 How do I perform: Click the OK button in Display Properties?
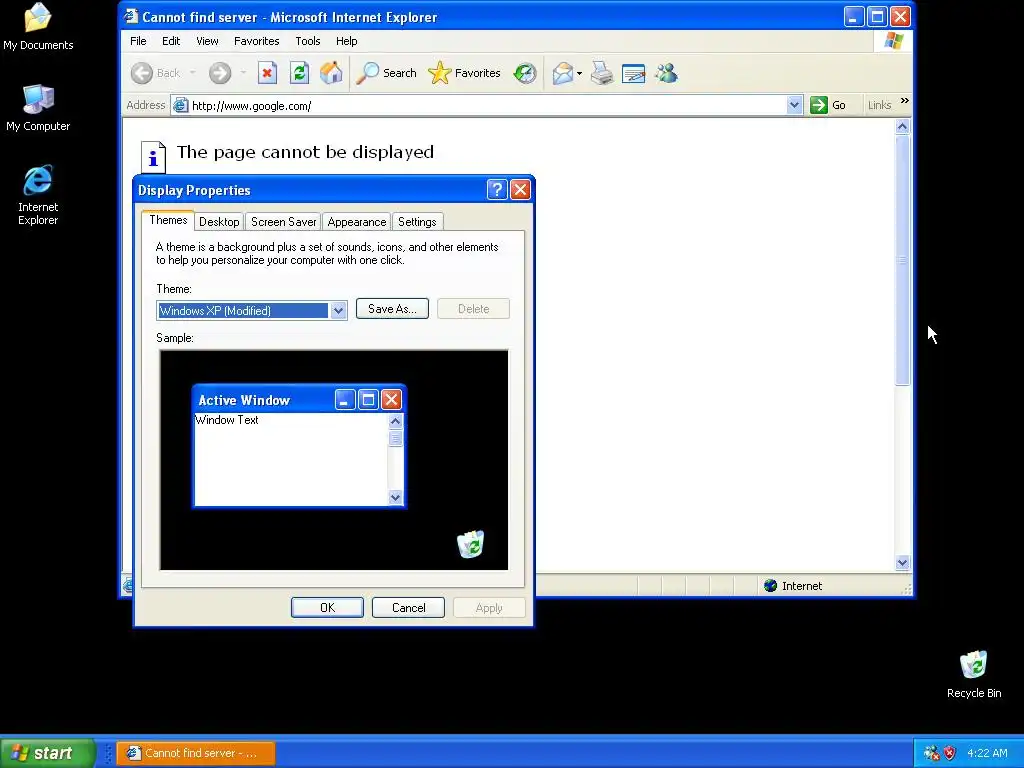[327, 607]
